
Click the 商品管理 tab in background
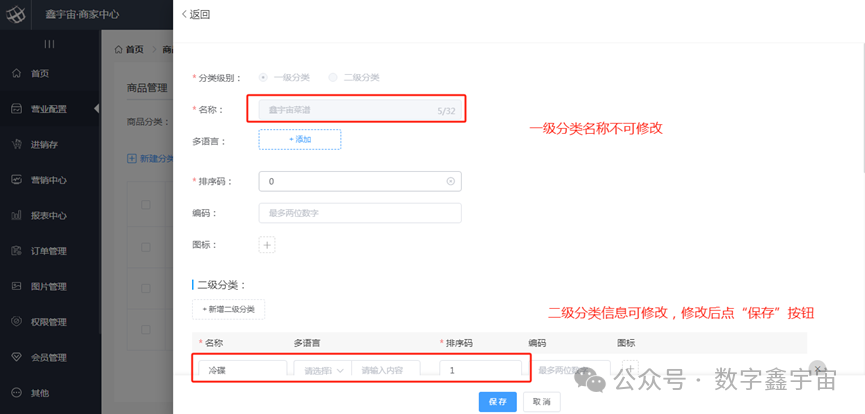[147, 88]
